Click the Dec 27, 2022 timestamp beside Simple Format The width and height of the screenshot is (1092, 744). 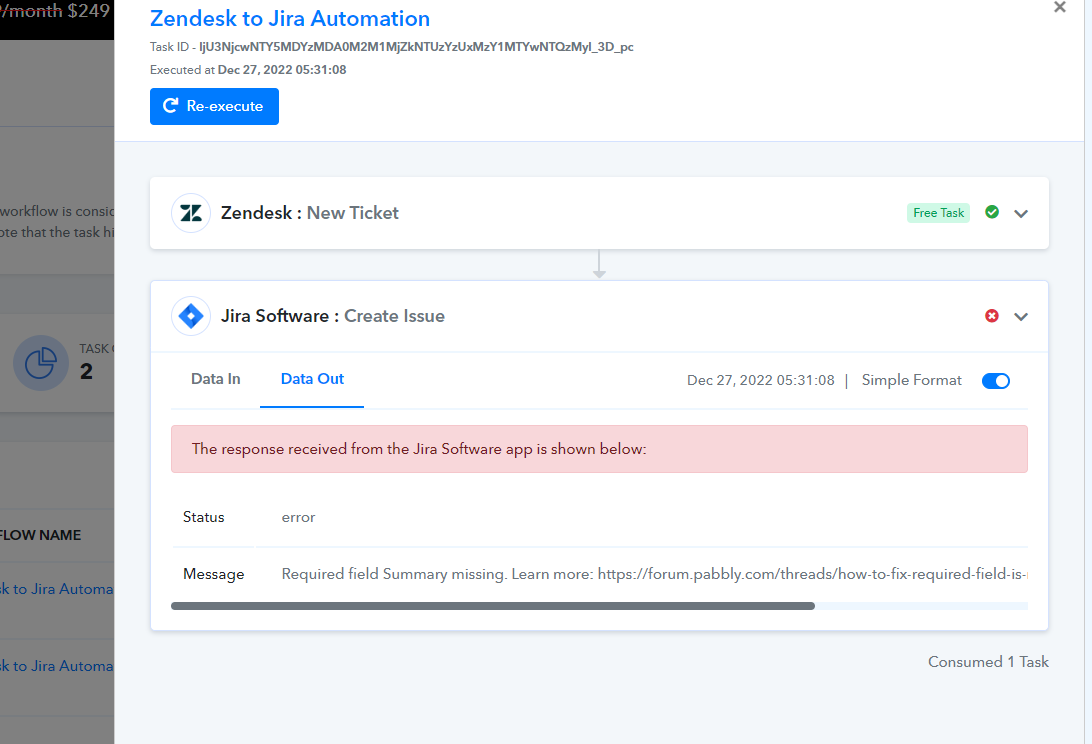[760, 380]
